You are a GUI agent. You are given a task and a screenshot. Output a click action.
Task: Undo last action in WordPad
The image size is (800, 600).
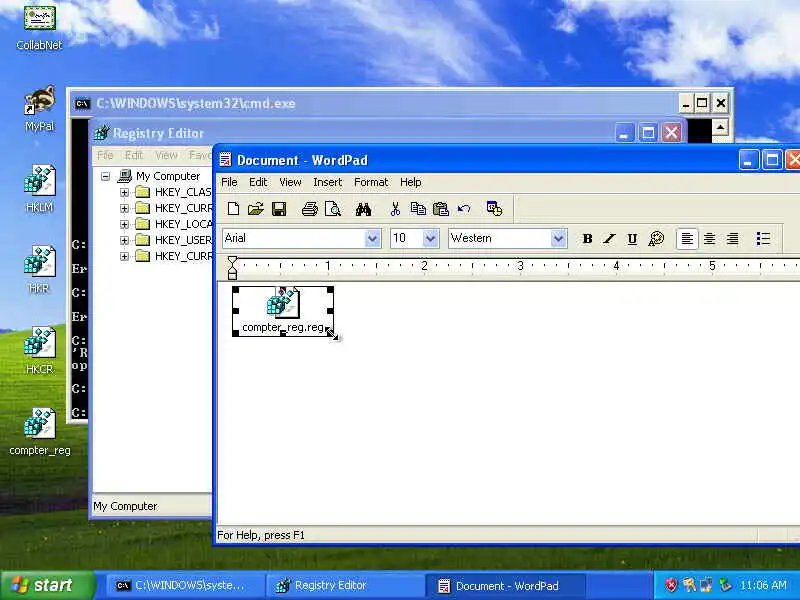click(x=464, y=209)
